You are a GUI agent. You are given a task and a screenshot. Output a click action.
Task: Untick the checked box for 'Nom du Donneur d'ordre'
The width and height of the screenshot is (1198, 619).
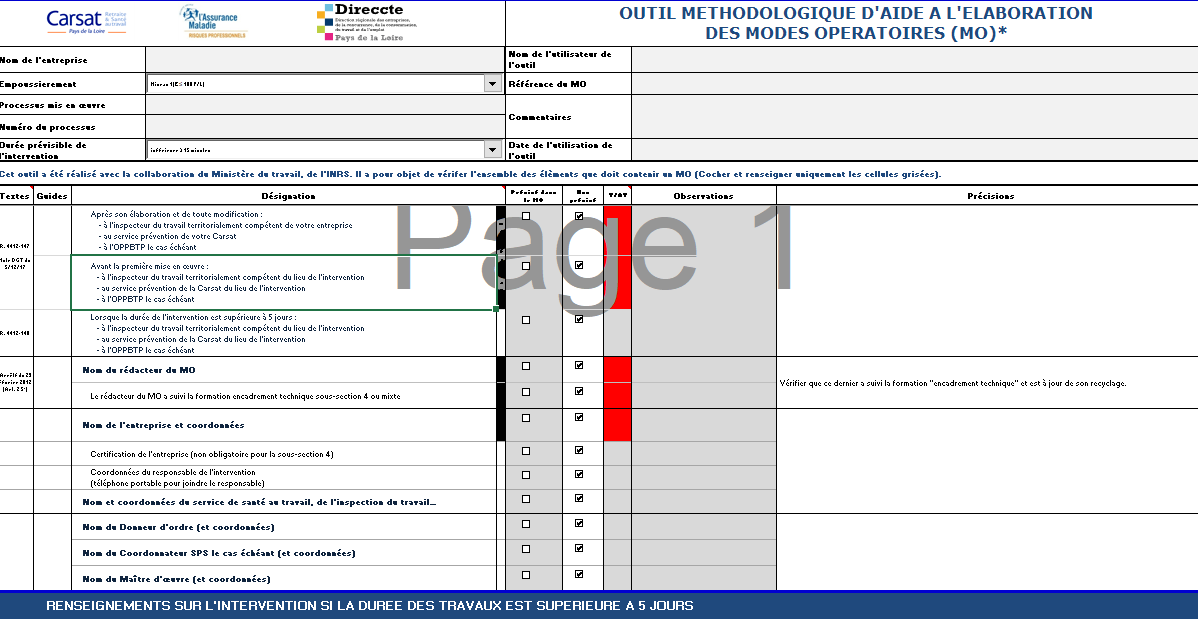579,523
